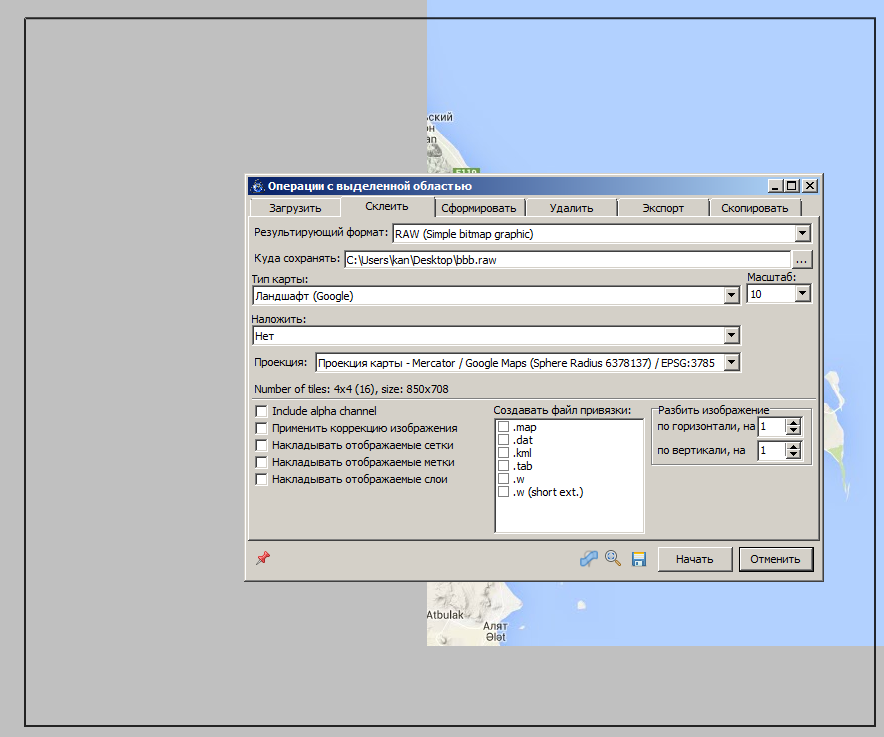
Task: Click the floppy disk save icon
Action: click(639, 559)
